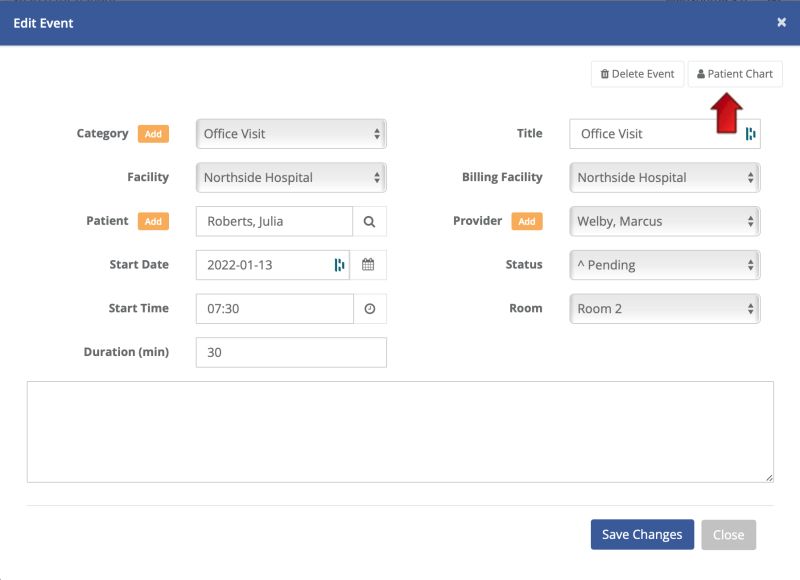The height and width of the screenshot is (580, 800).
Task: Change Room using the Room 2 dropdown
Action: (665, 309)
